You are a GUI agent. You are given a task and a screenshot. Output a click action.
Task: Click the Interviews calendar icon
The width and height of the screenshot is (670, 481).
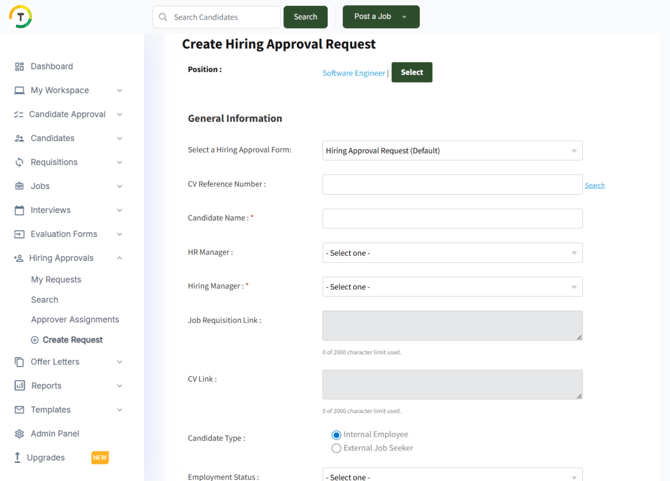click(19, 211)
